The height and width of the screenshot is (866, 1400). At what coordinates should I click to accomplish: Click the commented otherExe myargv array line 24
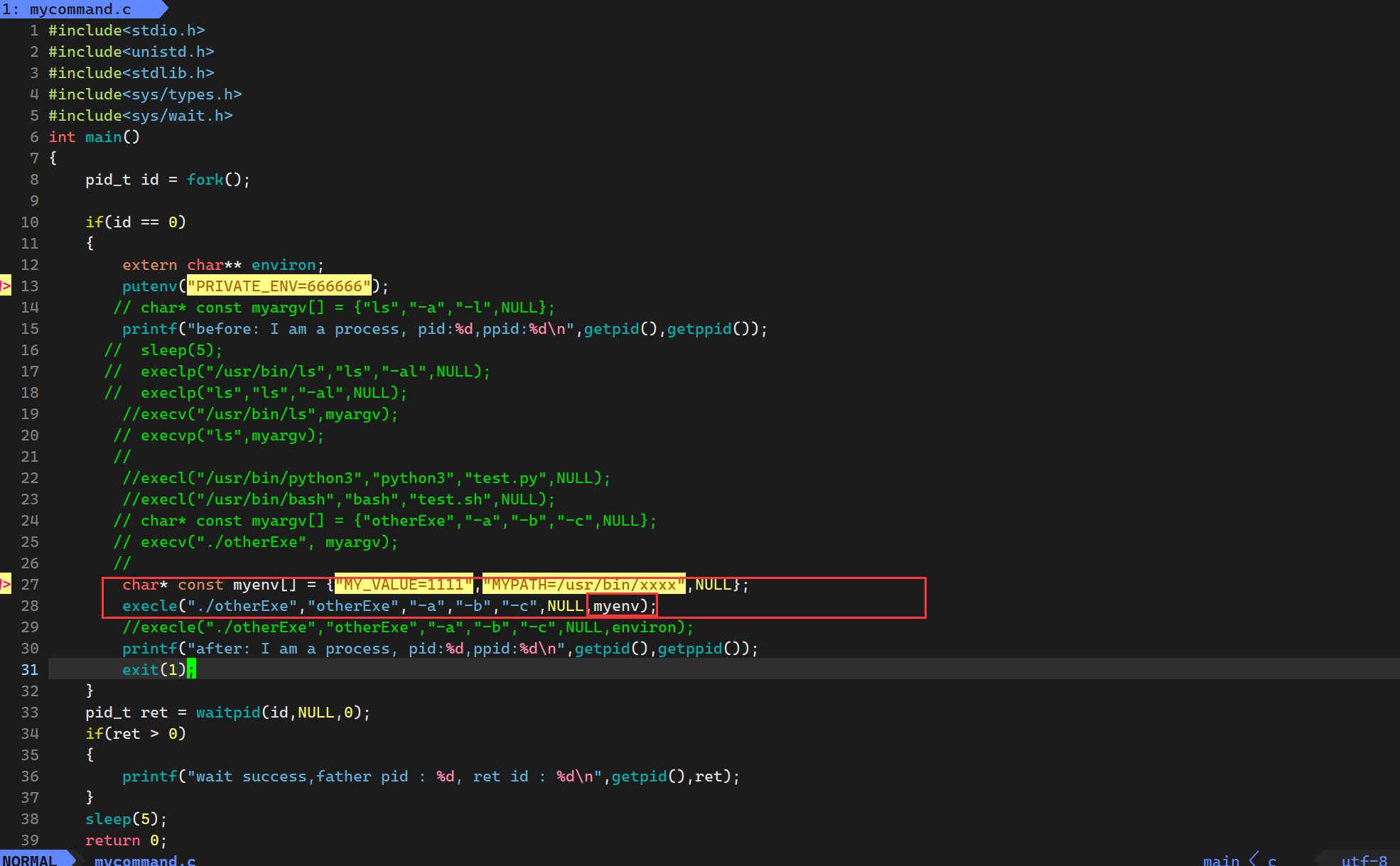(x=384, y=521)
